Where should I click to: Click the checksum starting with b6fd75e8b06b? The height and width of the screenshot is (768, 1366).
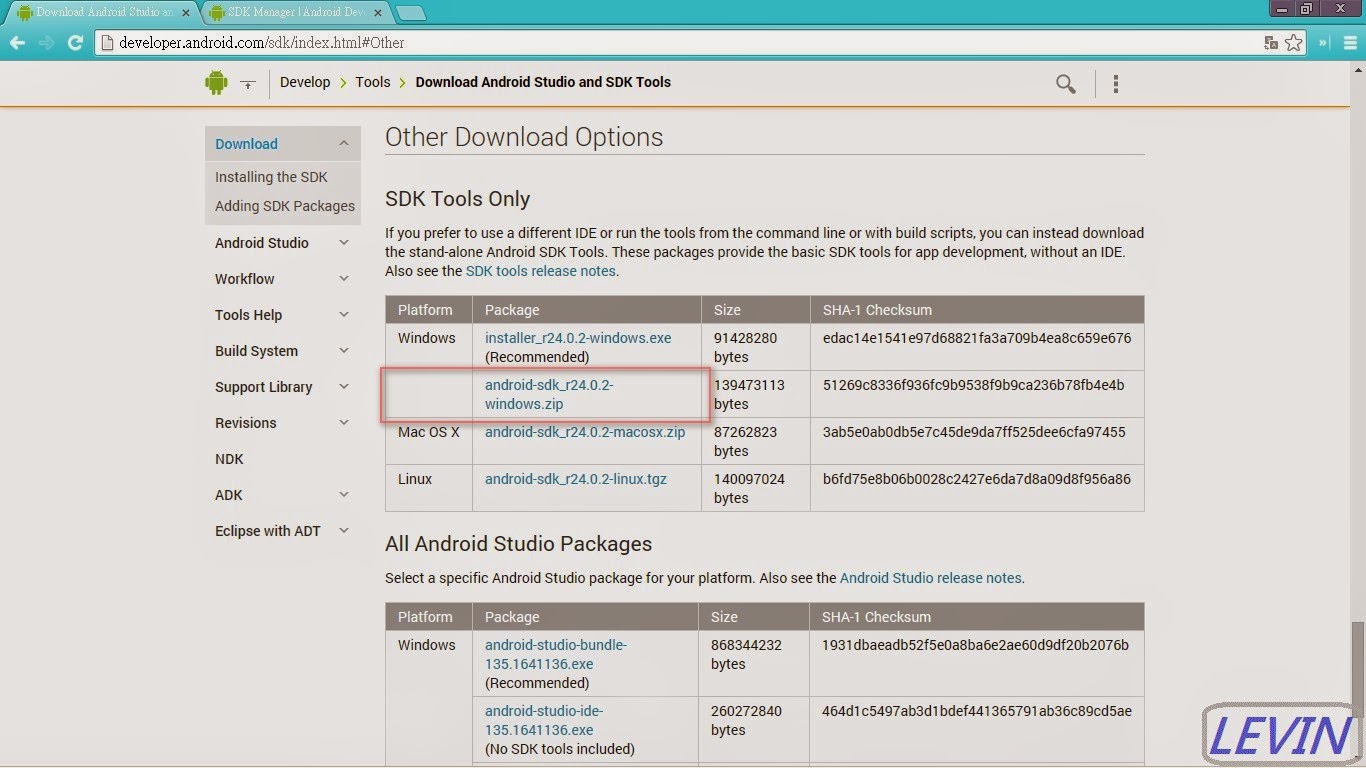(x=977, y=479)
